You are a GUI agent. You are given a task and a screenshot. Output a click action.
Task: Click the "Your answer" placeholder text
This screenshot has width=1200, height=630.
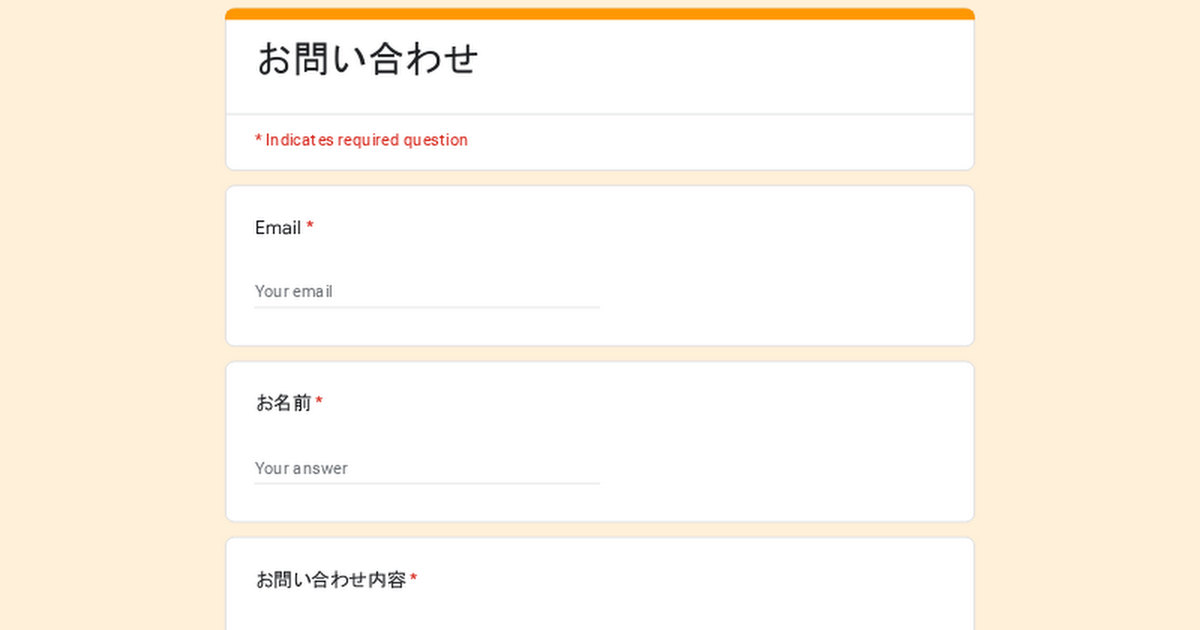click(301, 468)
